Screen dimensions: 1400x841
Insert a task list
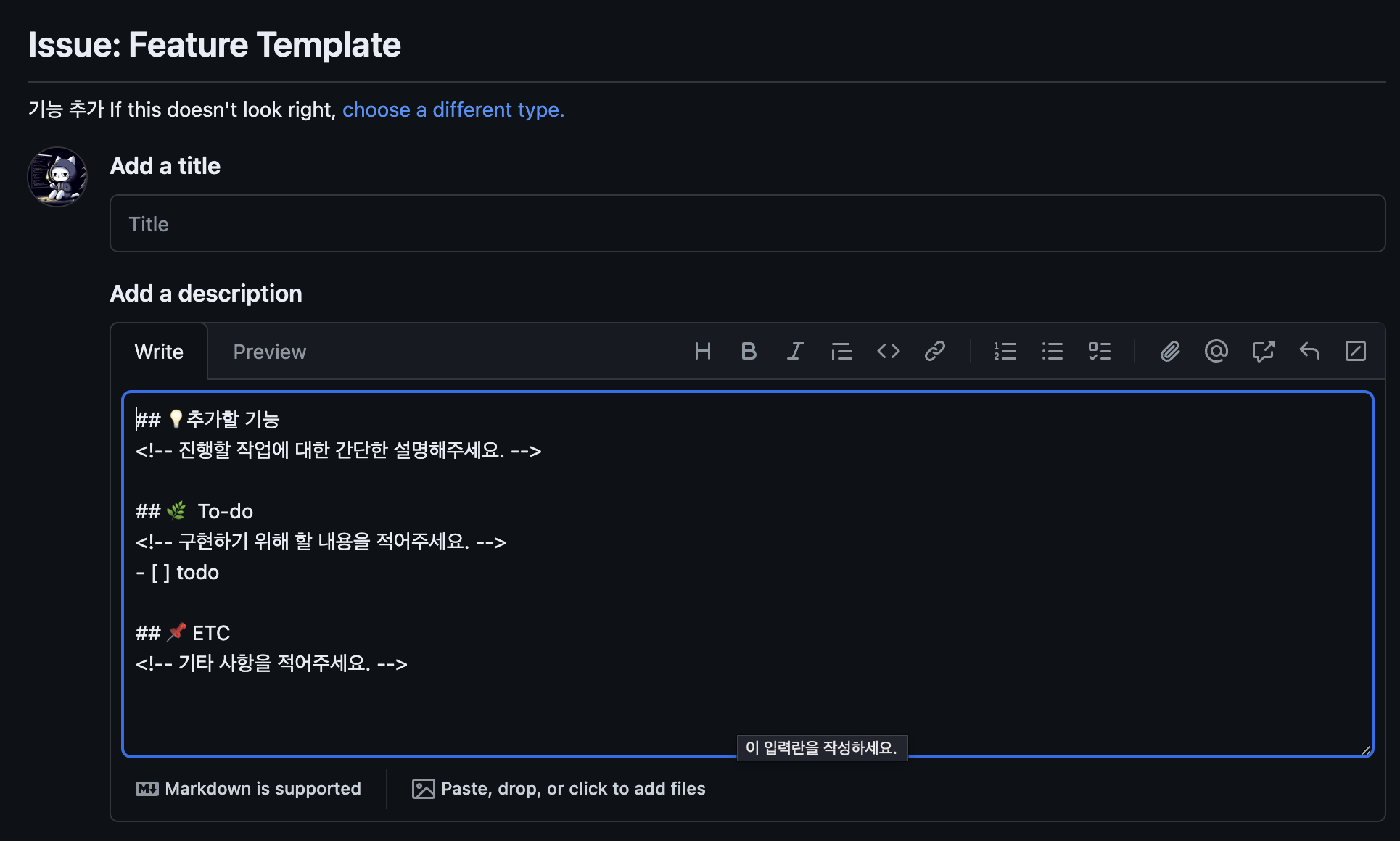coord(1099,351)
